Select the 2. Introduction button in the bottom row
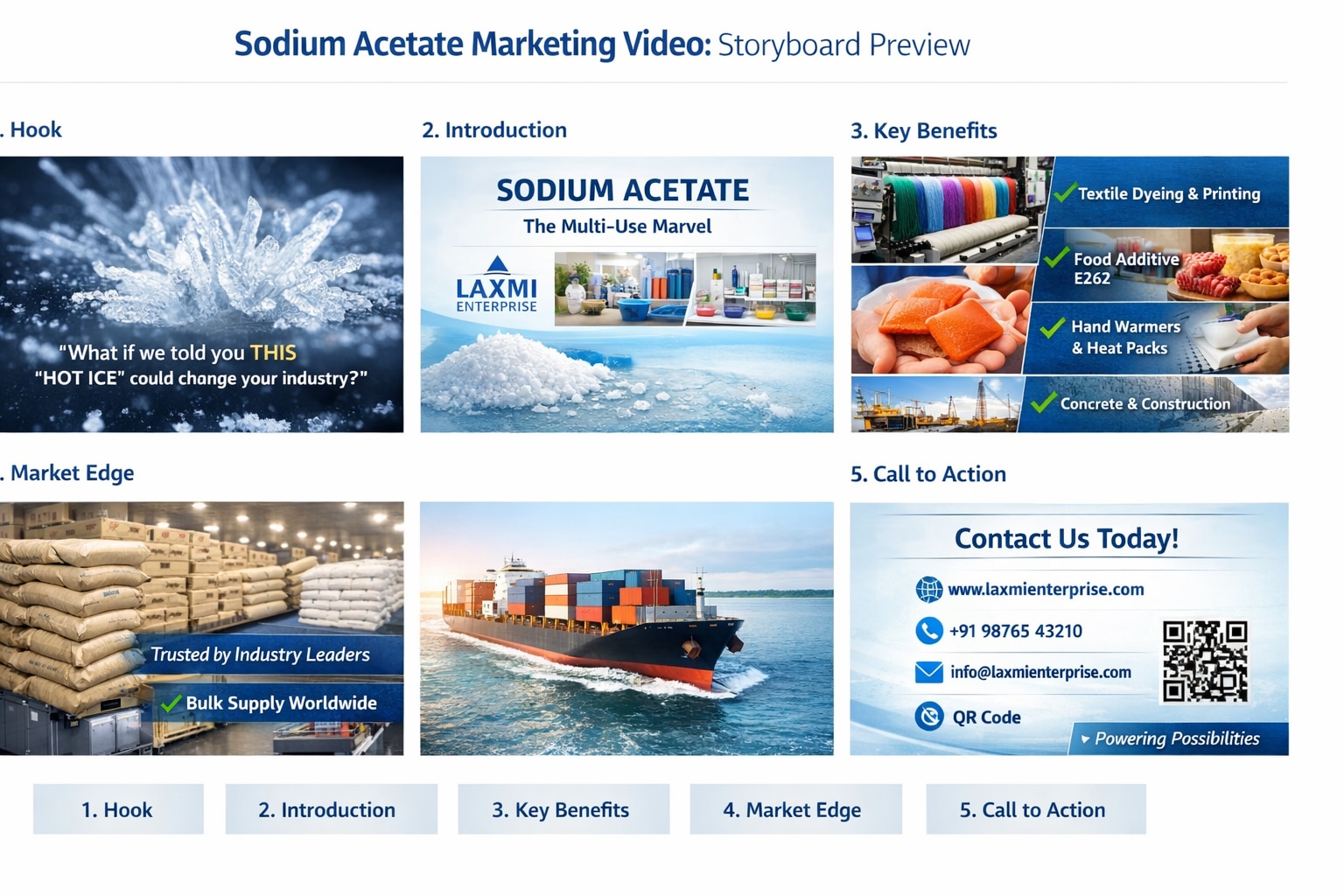The width and height of the screenshot is (1344, 896). 331,809
